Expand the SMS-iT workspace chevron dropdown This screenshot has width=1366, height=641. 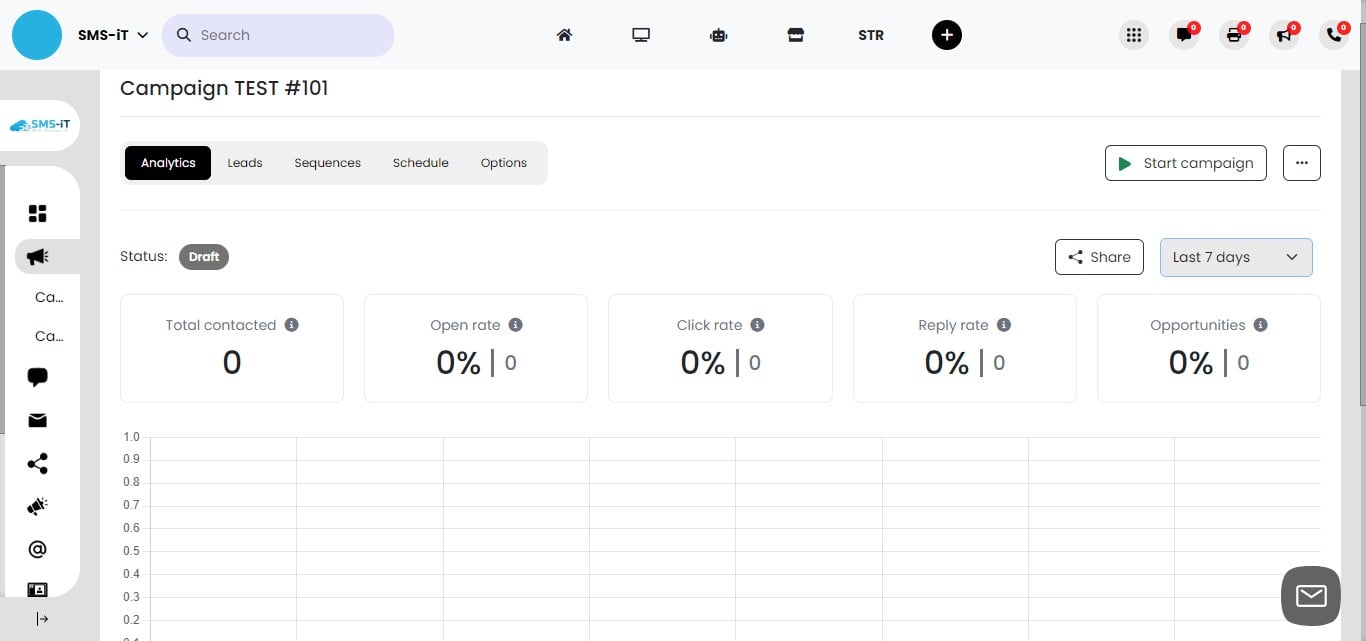tap(143, 34)
